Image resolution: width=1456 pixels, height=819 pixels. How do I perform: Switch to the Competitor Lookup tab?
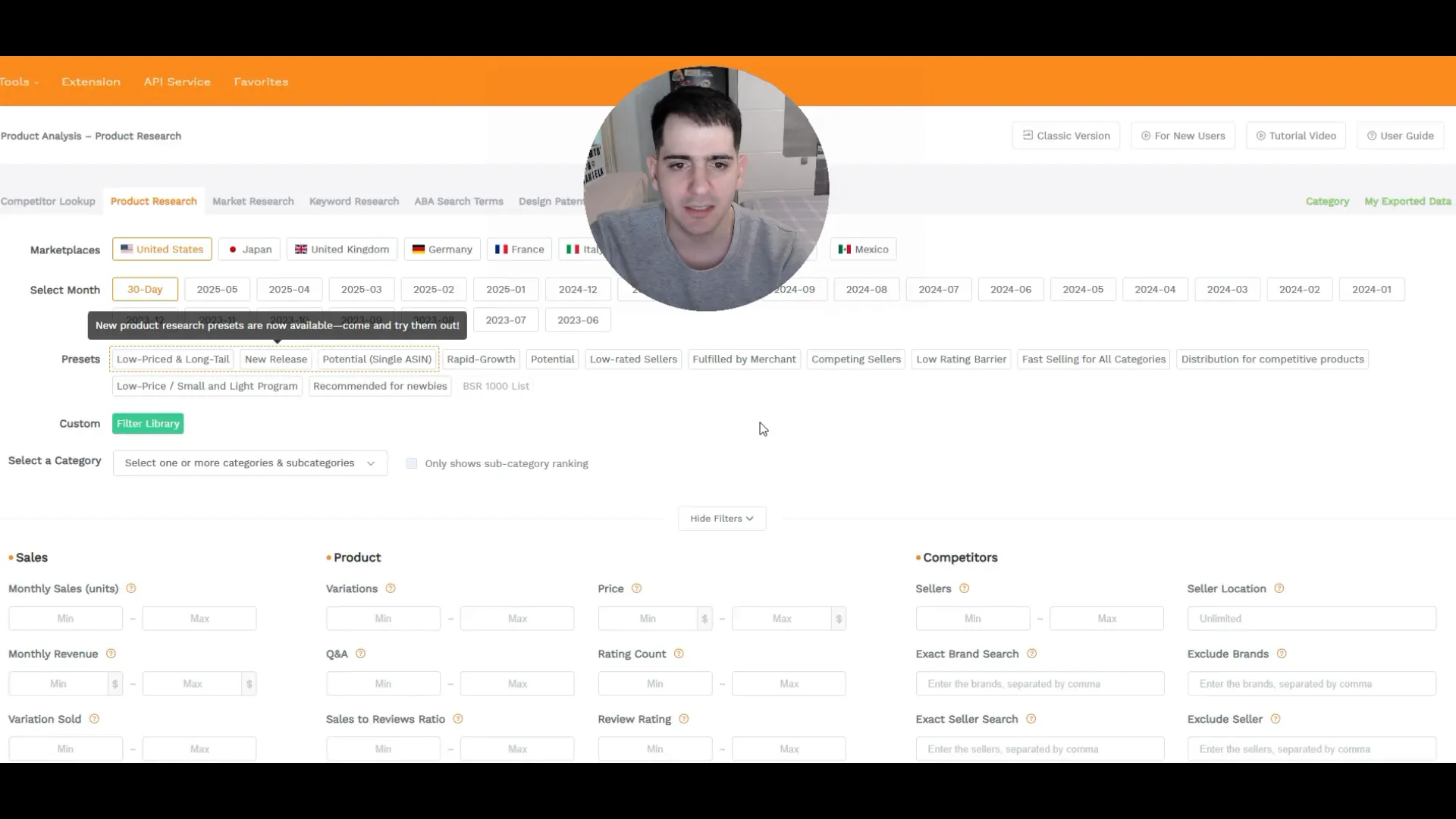(48, 202)
